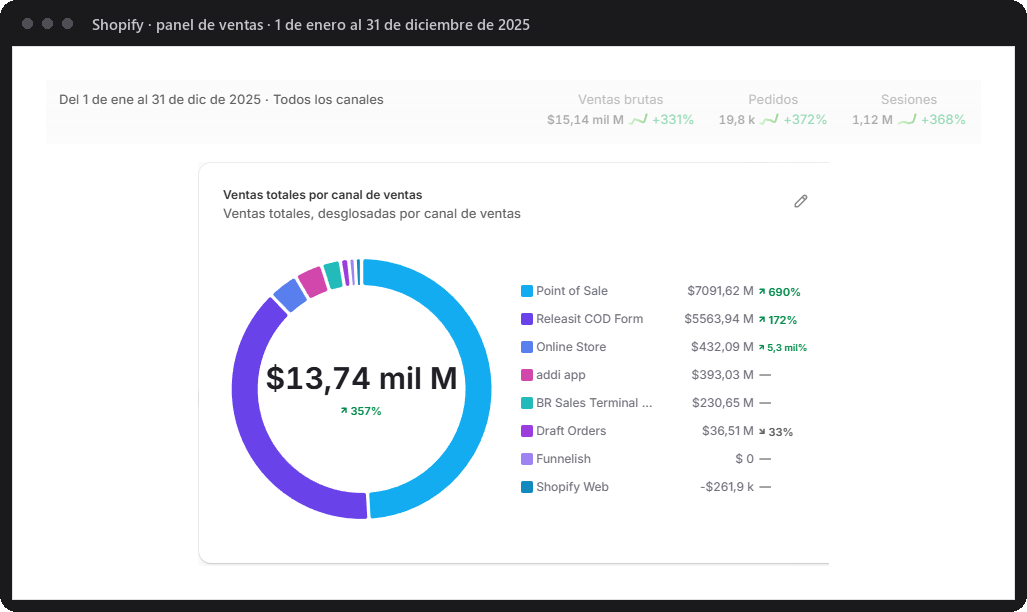Screen dimensions: 1027x612
Task: Click the +368% sessions change
Action: [x=943, y=120]
